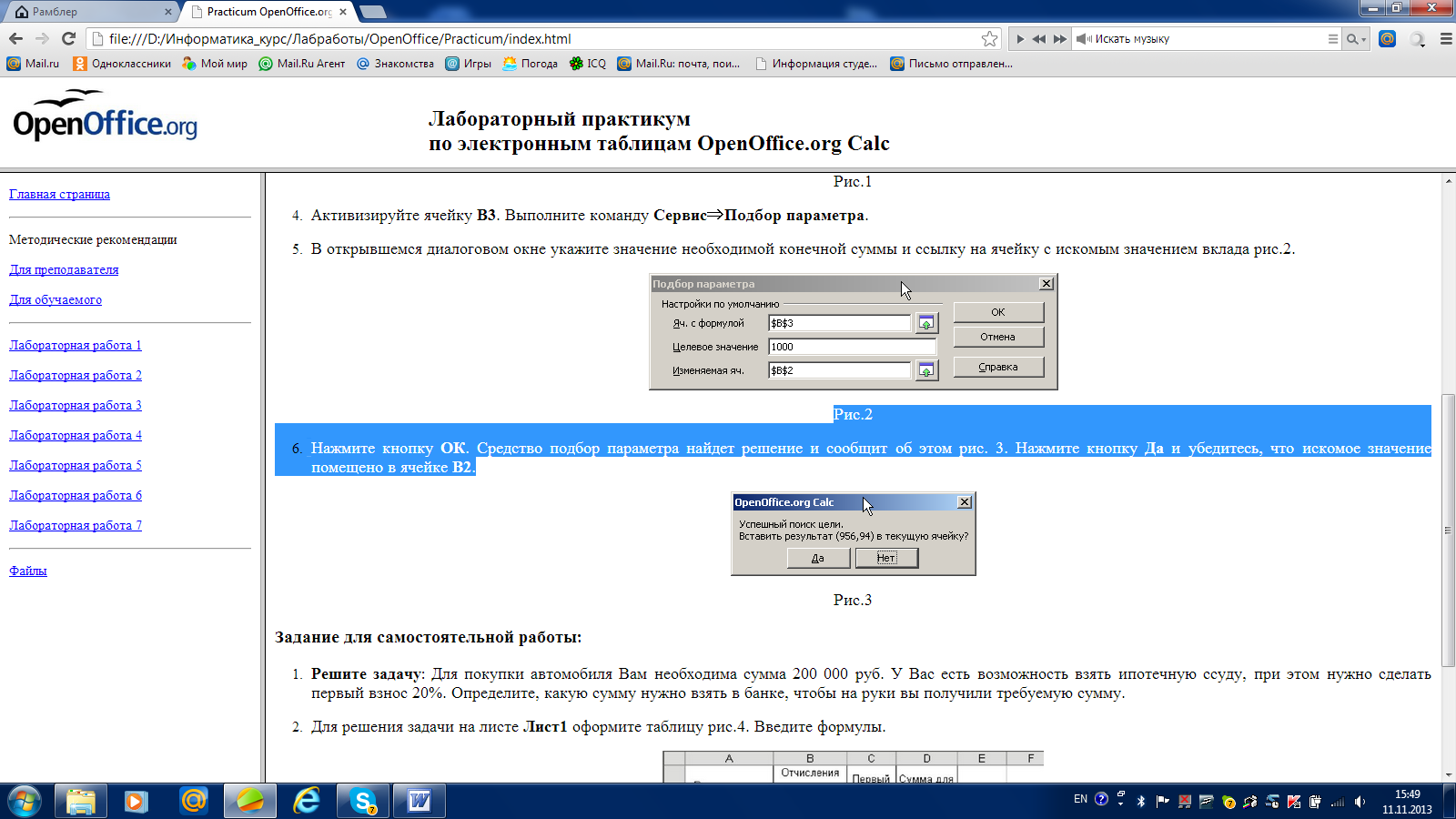Open Лабораторная работа 5
Image resolution: width=1456 pixels, height=819 pixels.
click(76, 465)
